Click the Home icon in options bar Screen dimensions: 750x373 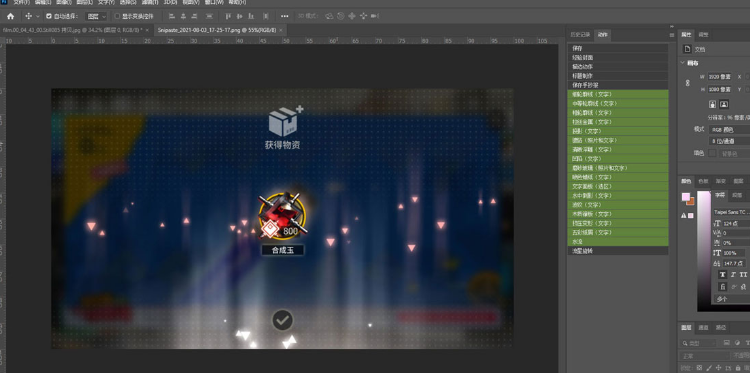click(x=11, y=16)
